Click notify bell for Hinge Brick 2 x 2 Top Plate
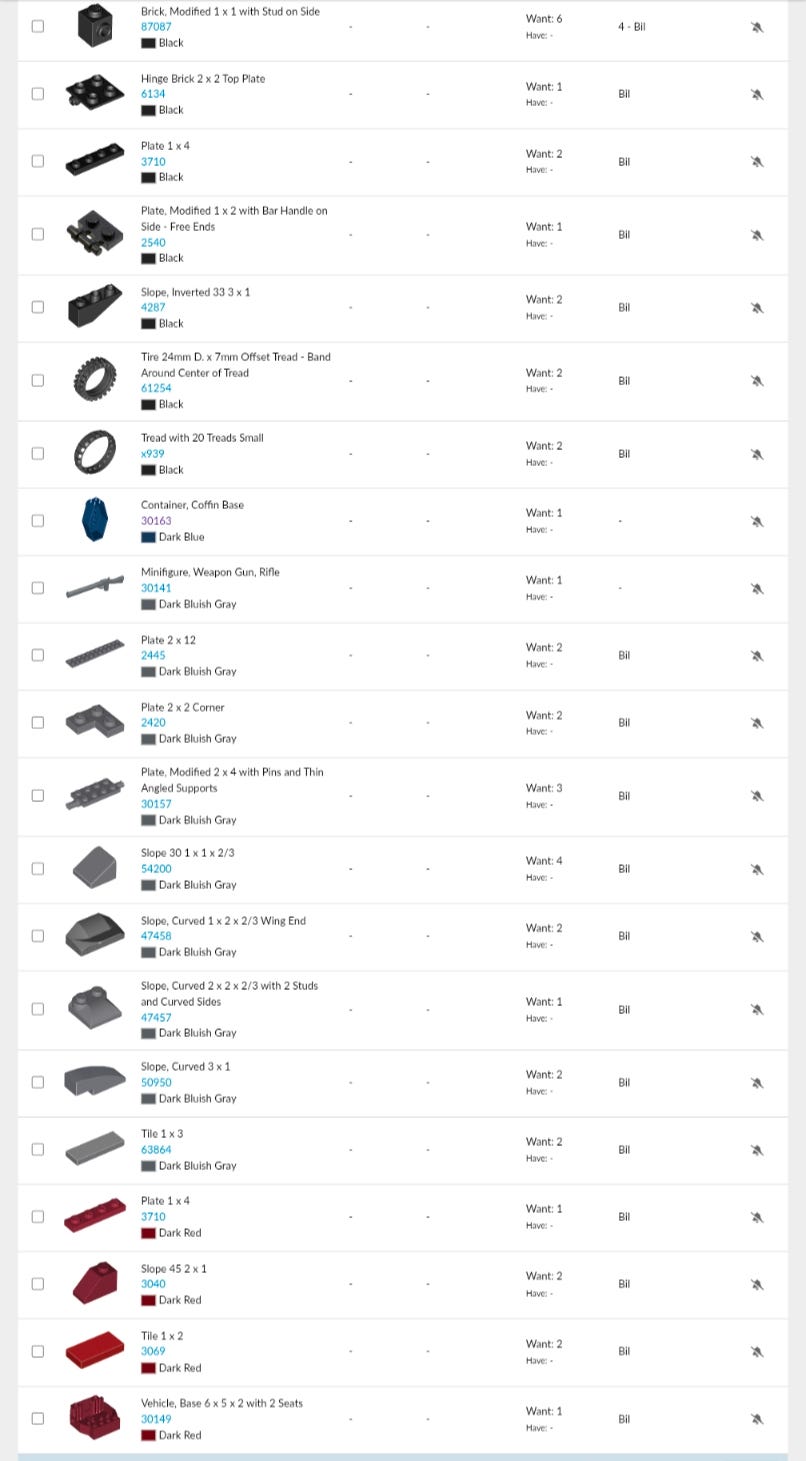 [x=757, y=94]
